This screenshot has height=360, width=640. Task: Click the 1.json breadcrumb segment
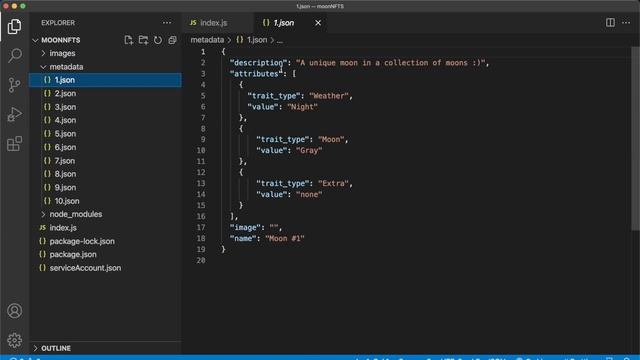click(x=257, y=40)
